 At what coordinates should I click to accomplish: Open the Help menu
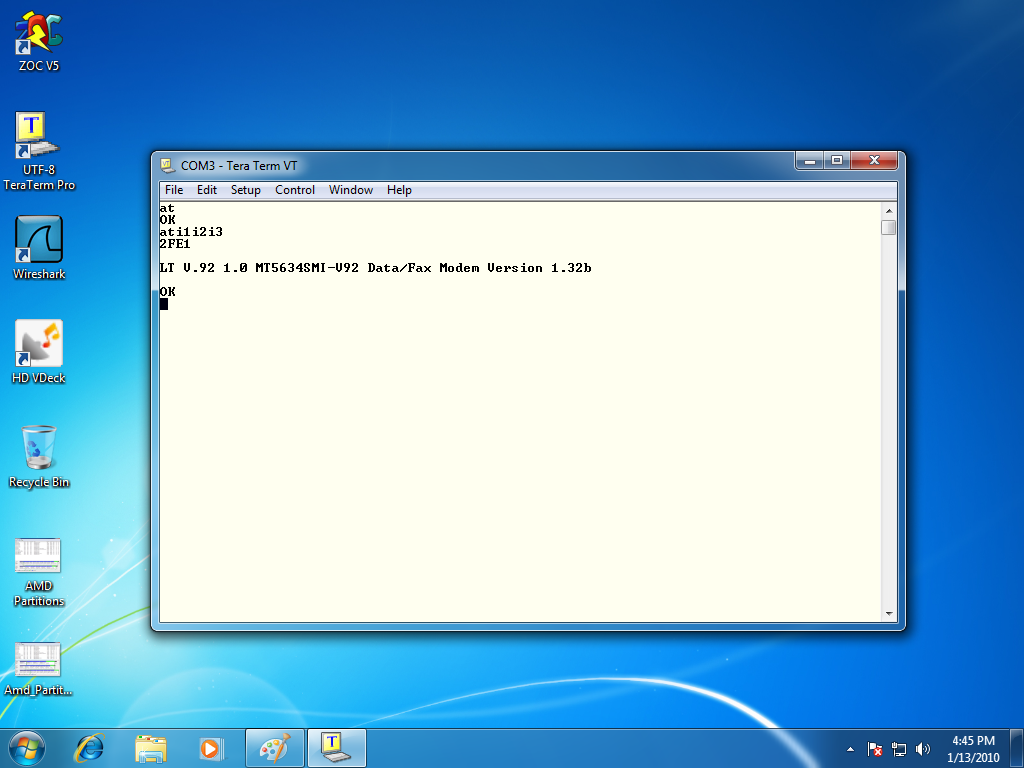[399, 190]
